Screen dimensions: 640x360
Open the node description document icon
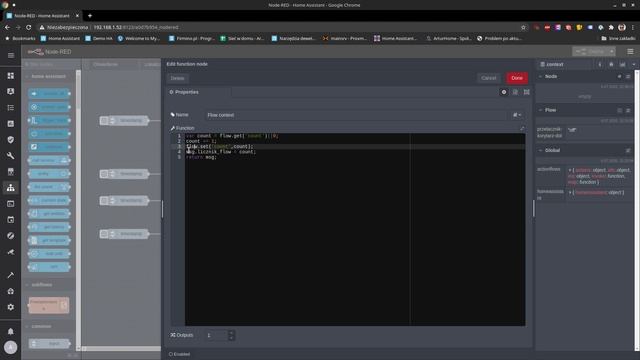tap(515, 92)
